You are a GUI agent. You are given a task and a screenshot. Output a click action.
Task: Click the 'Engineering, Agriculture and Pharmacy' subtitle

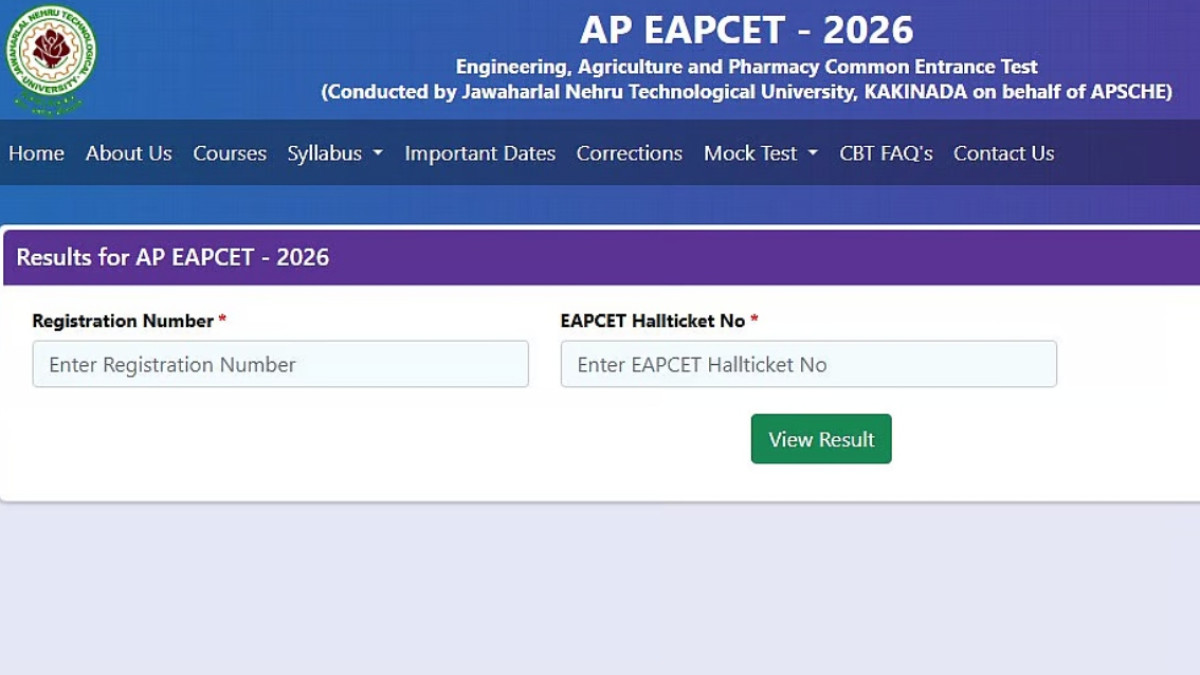tap(747, 67)
